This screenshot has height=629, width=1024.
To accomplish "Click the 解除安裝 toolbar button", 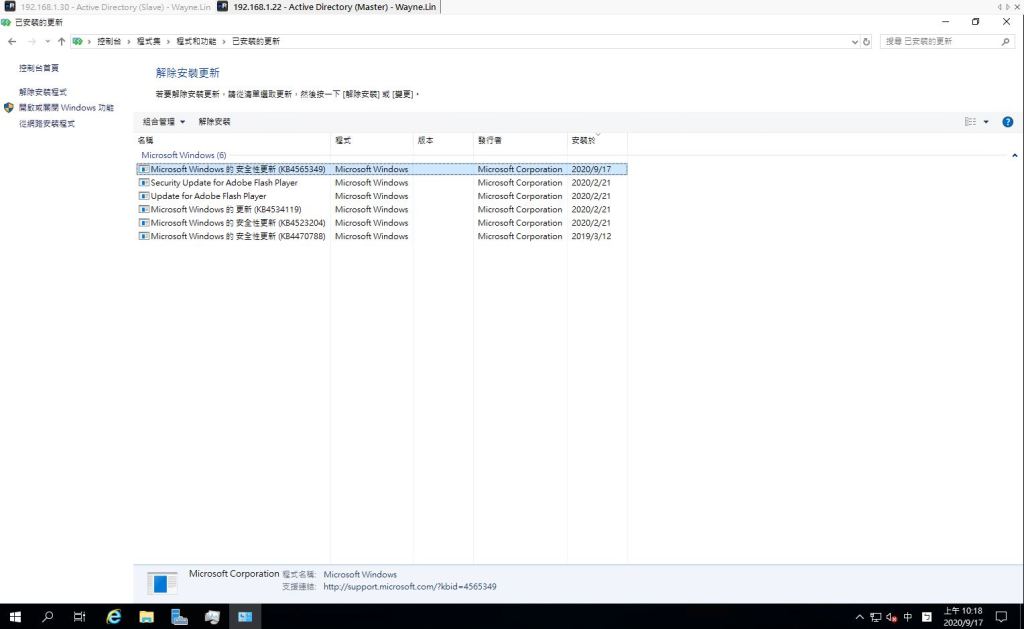I will pos(214,121).
